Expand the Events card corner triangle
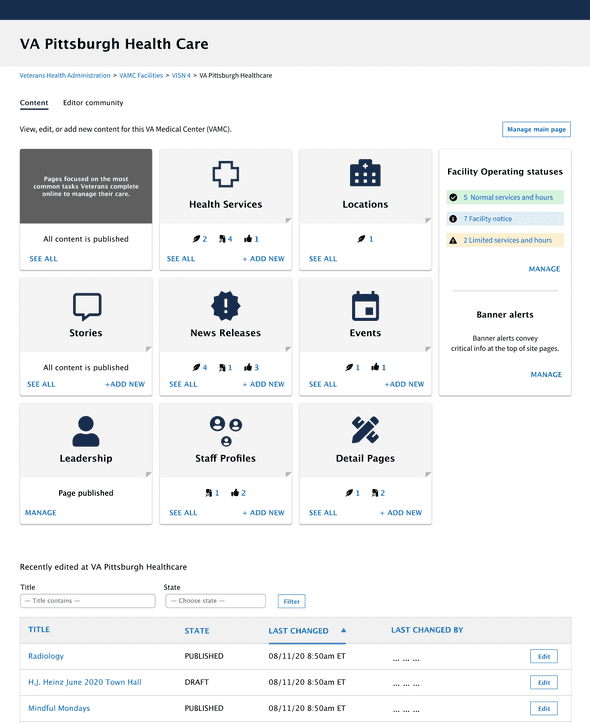Image resolution: width=590 pixels, height=723 pixels. [428, 349]
